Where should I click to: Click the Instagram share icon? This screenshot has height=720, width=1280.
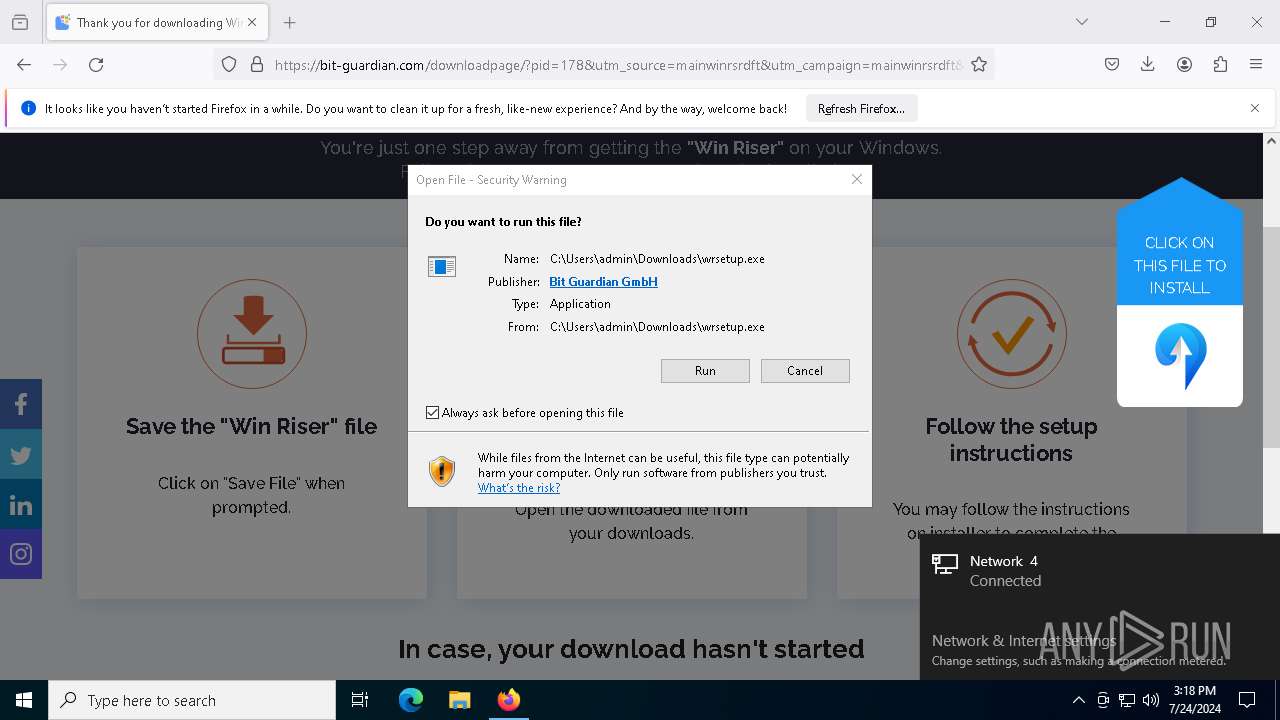pos(21,554)
